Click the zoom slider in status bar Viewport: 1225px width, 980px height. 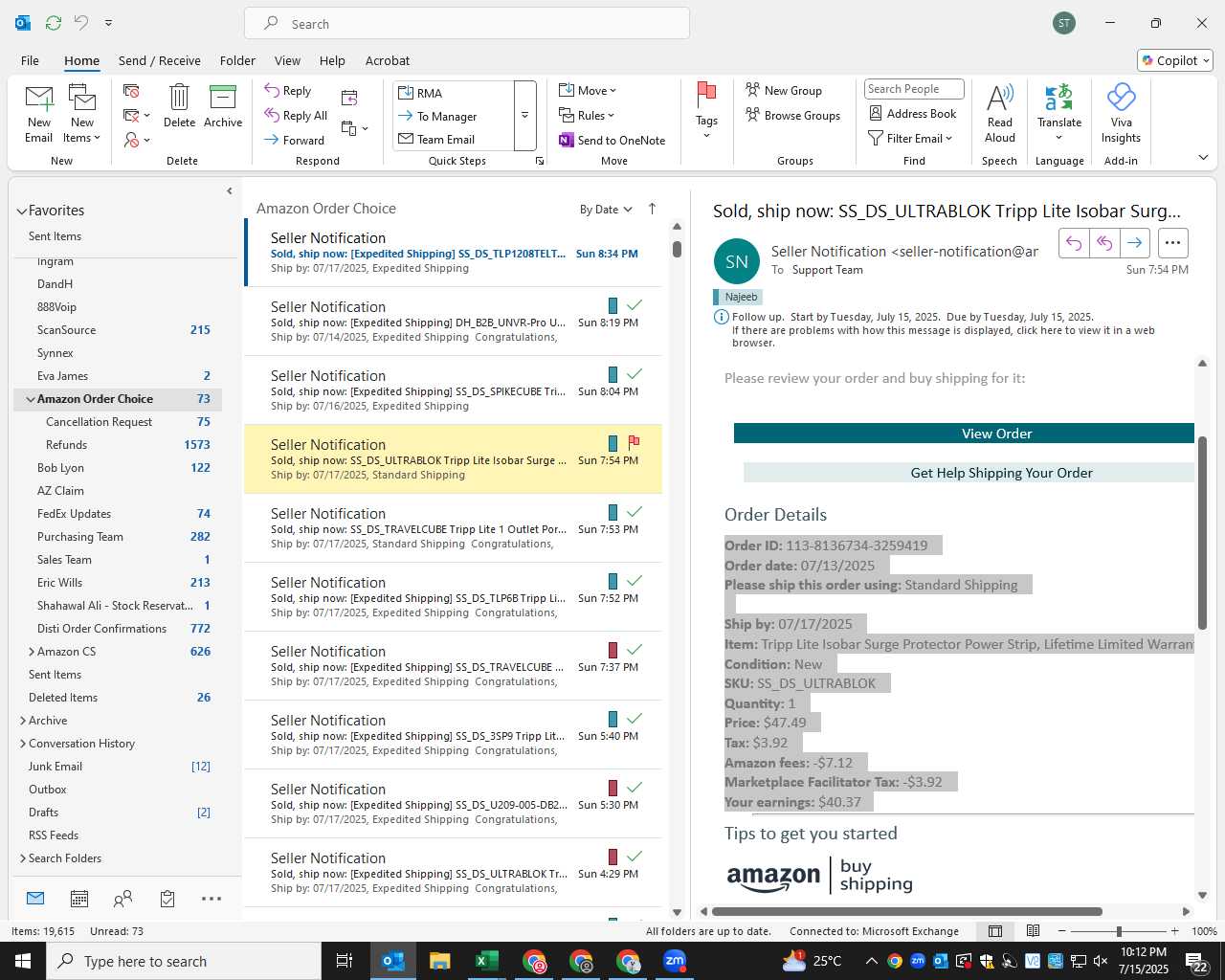tap(1118, 931)
